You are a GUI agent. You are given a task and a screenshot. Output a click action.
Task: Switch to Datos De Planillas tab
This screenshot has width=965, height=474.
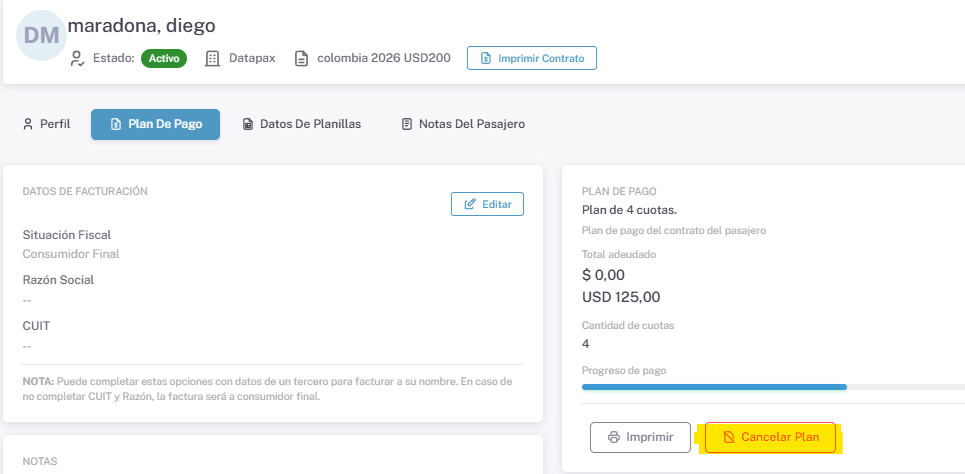(x=301, y=124)
